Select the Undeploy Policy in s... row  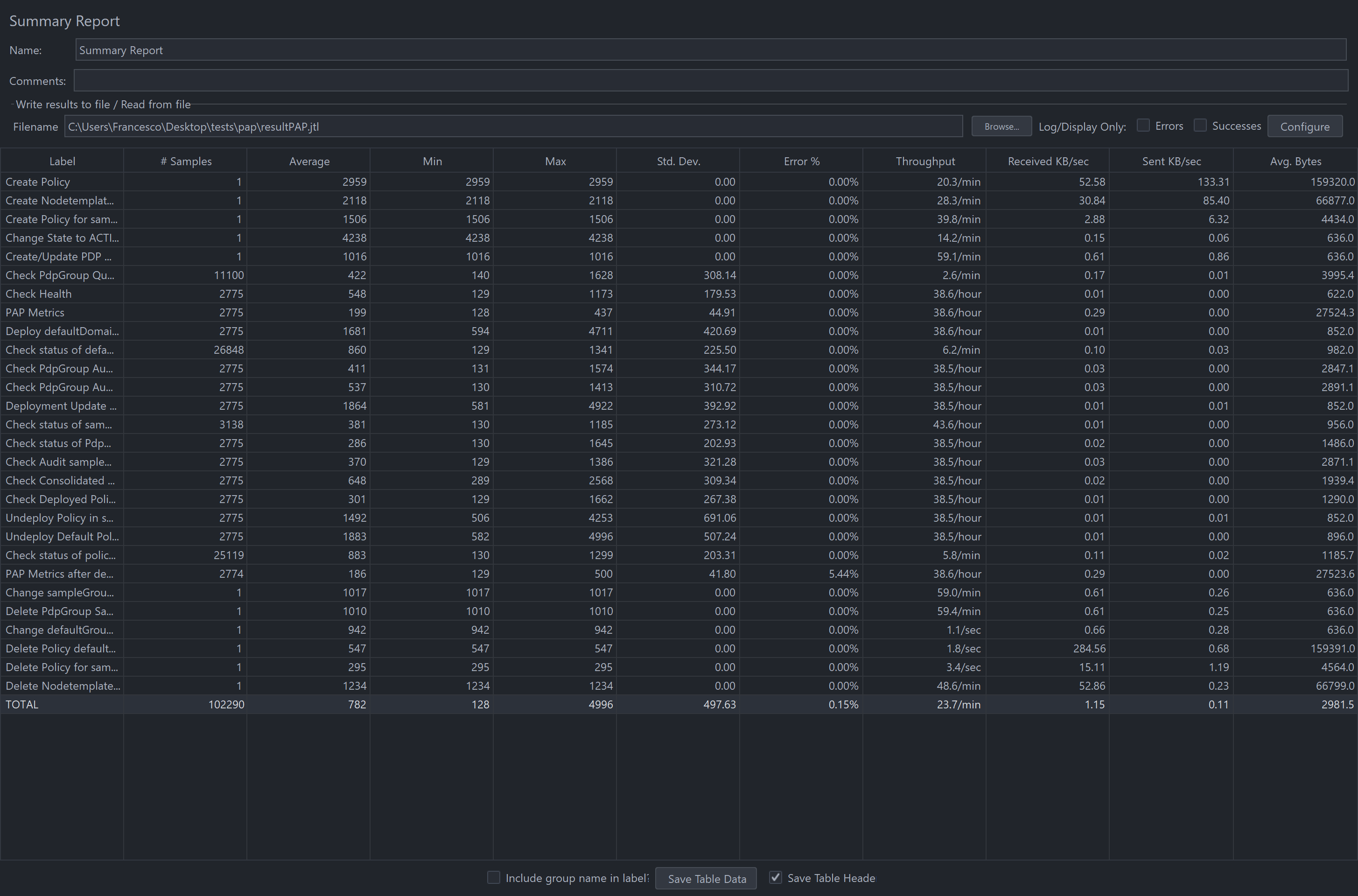point(679,518)
